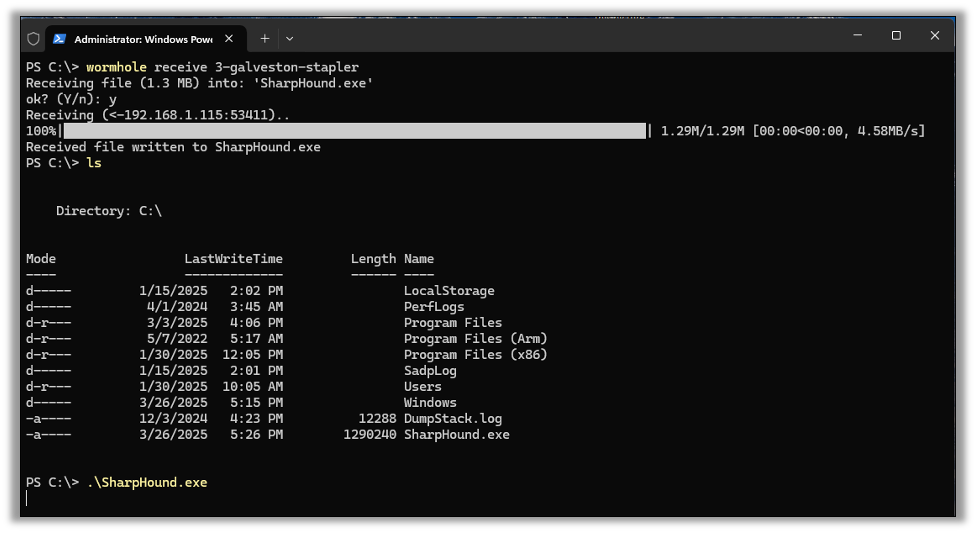976x534 pixels.
Task: Click the LastWriteTime column header
Action: [x=233, y=258]
